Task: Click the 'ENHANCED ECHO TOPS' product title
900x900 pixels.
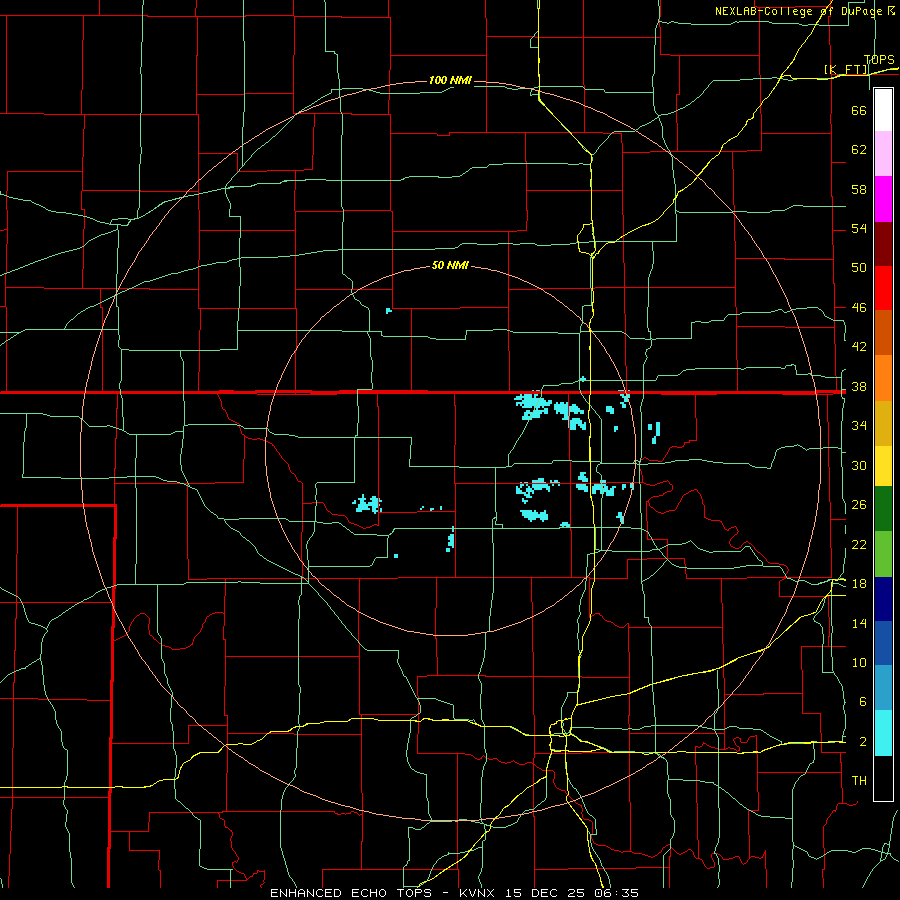Action: (x=351, y=893)
